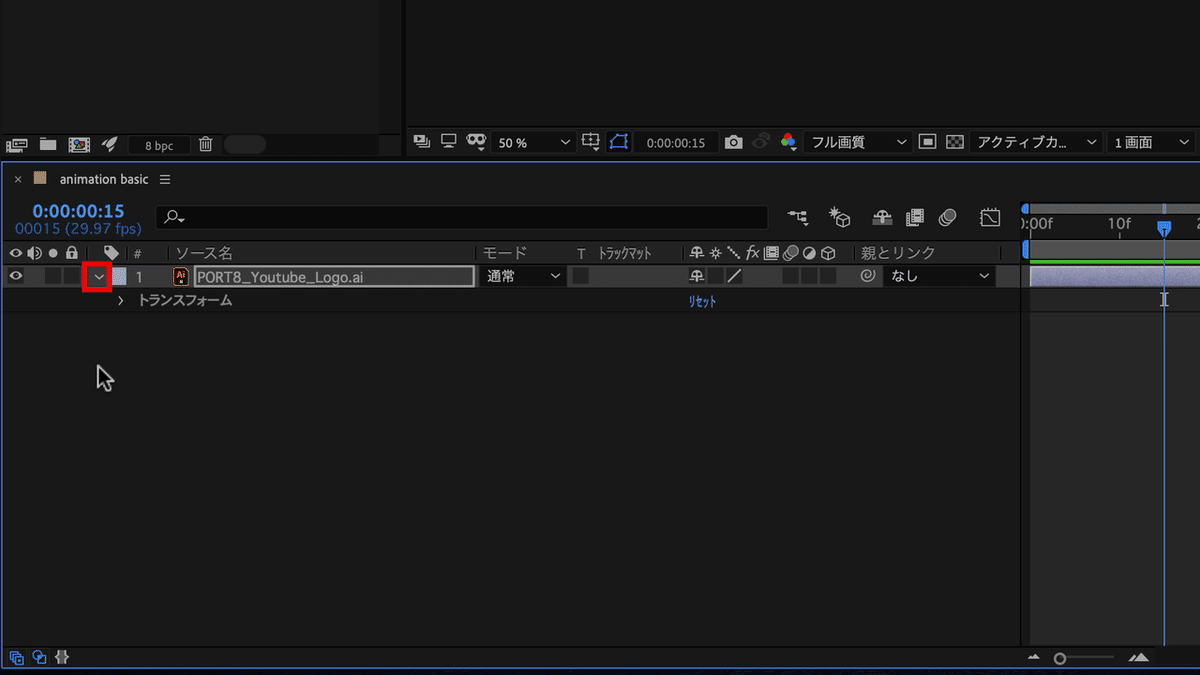Enable frame blending filmstrip icon
Viewport: 1200px width, 675px height.
tap(914, 217)
